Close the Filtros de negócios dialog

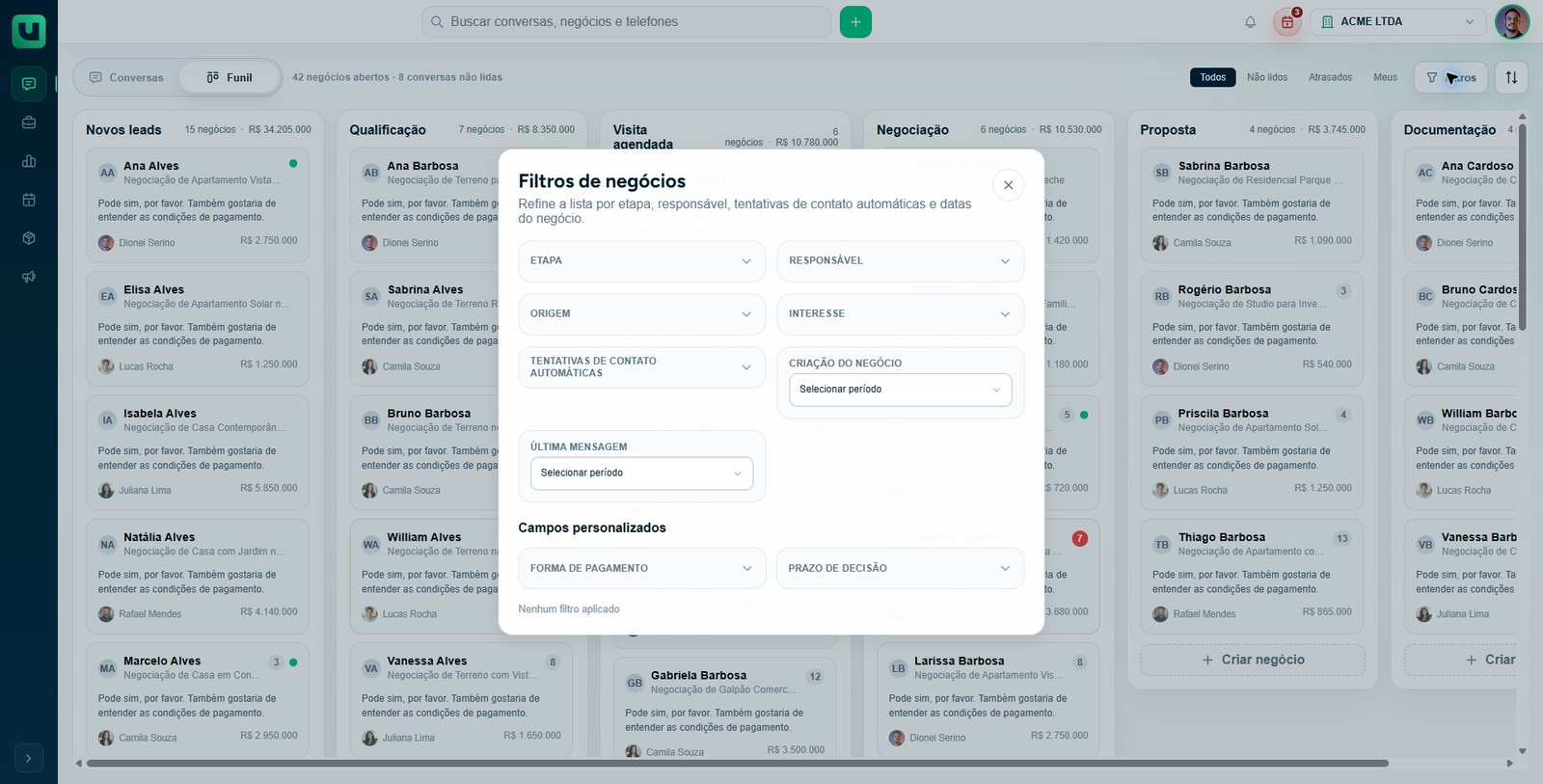pyautogui.click(x=1008, y=185)
